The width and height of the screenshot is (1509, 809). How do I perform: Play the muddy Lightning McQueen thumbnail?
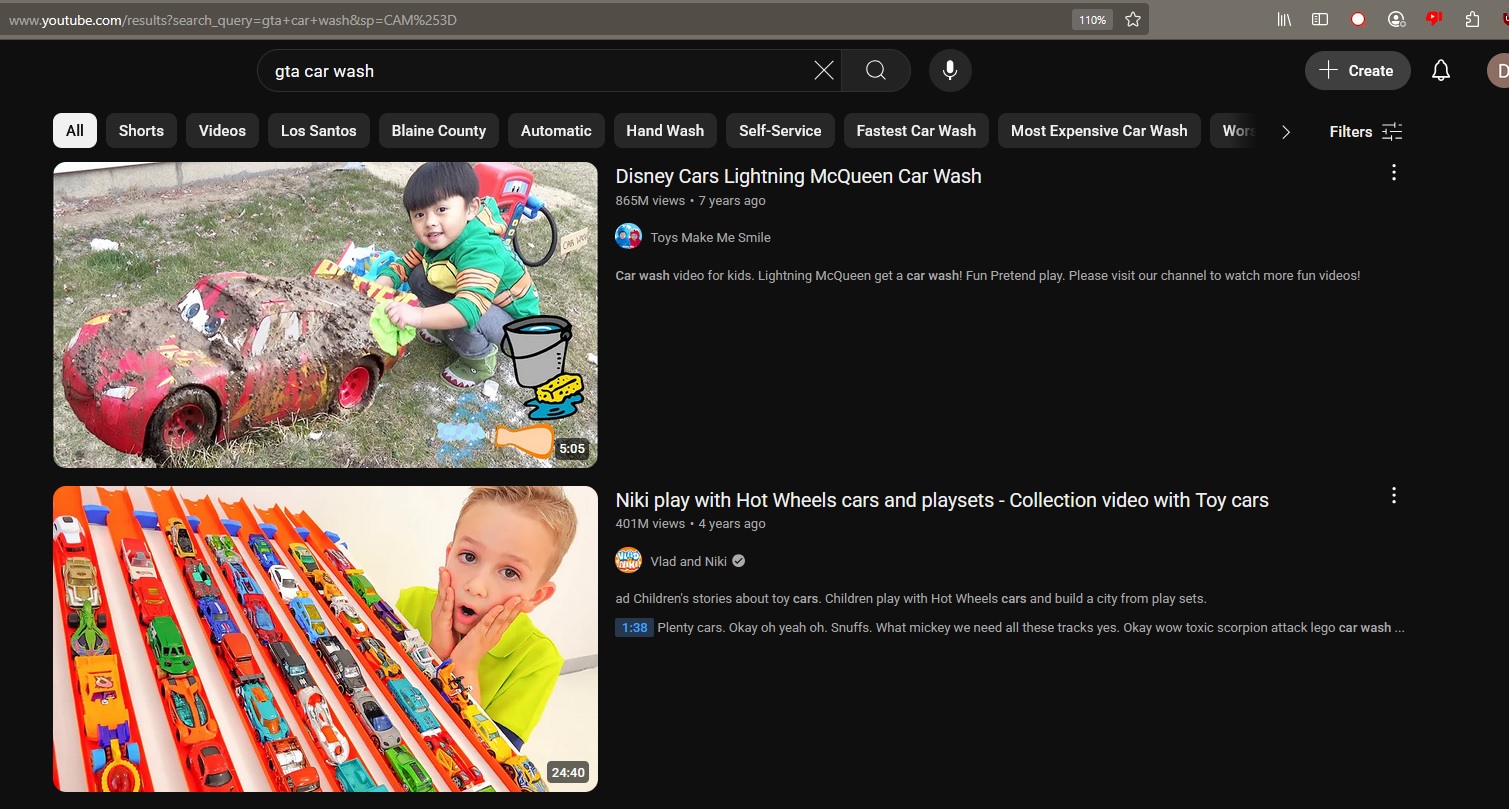(x=325, y=315)
